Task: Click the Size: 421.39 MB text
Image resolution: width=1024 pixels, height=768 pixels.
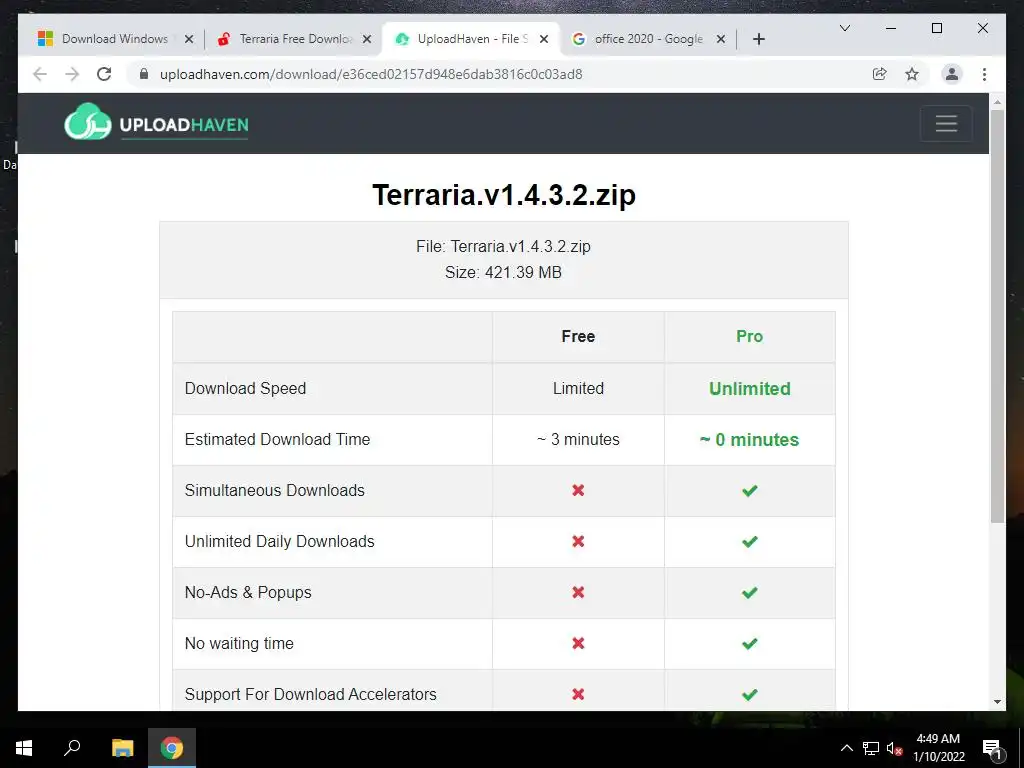Action: point(504,272)
